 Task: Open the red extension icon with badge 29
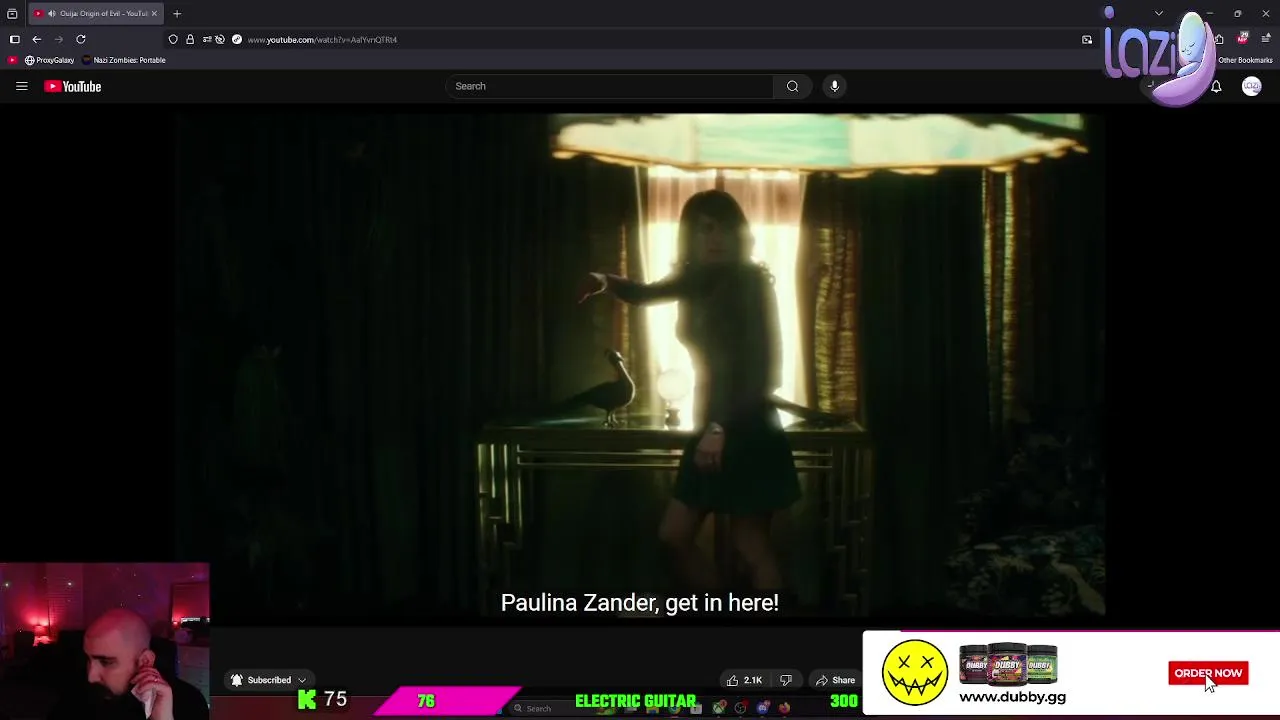(x=1243, y=38)
